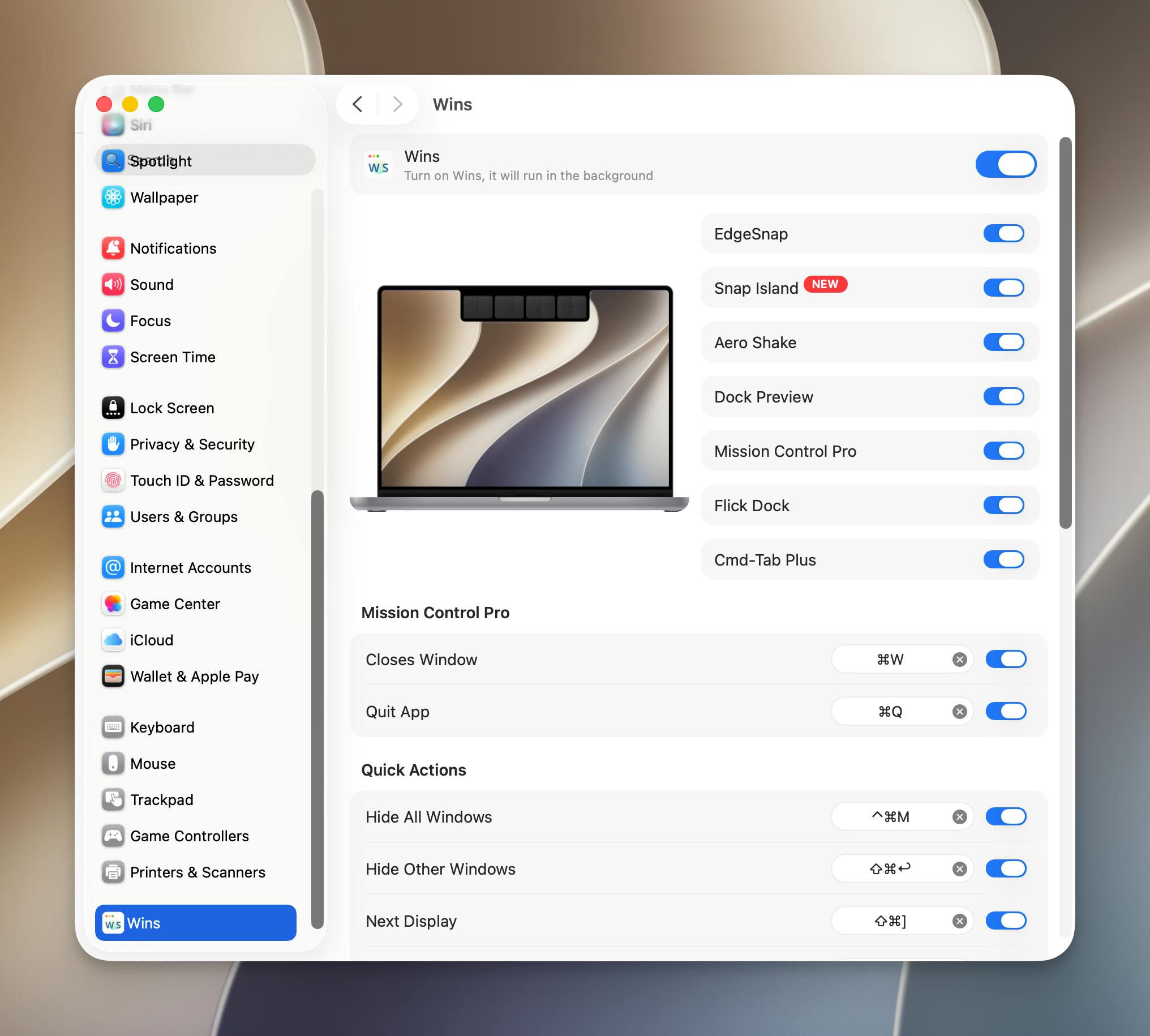Viewport: 1150px width, 1036px height.
Task: Change the ⌃⌘M shortcut field
Action: point(902,817)
